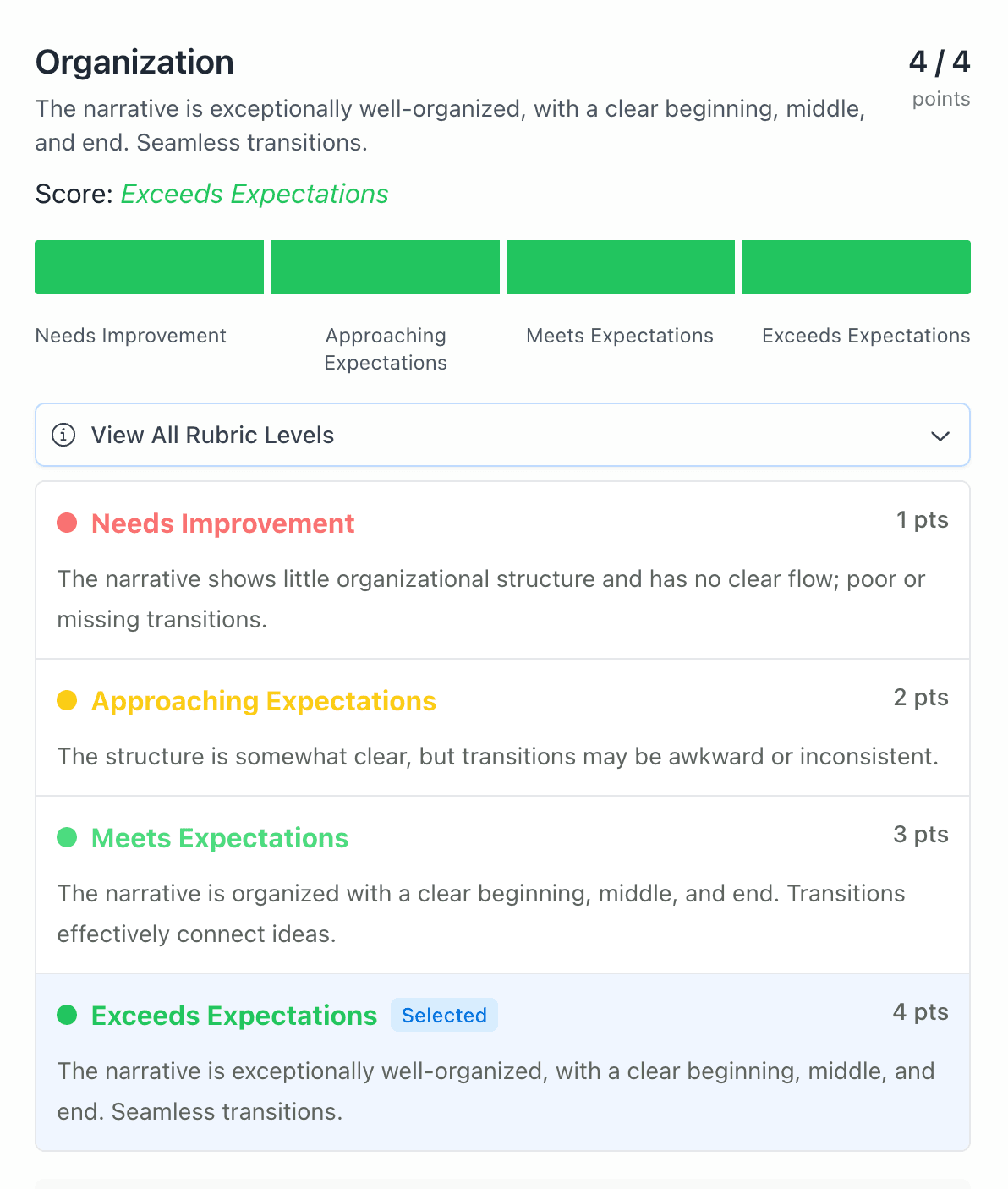
Task: Expand the partially visible section at the bottom
Action: point(502,1182)
